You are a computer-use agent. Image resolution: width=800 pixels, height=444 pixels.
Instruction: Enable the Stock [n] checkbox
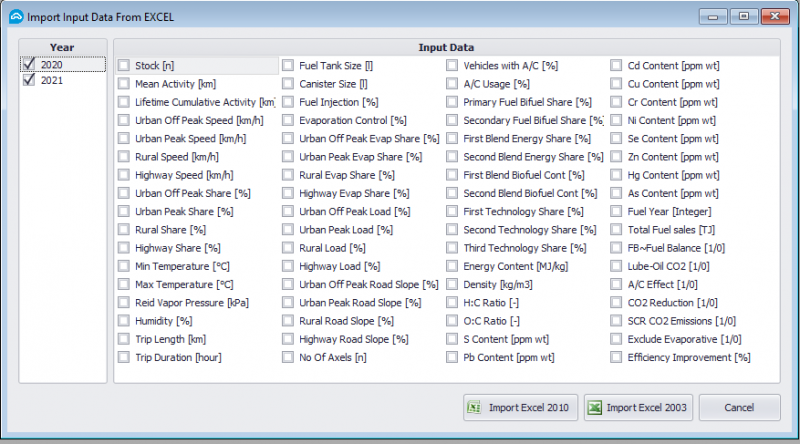point(123,65)
